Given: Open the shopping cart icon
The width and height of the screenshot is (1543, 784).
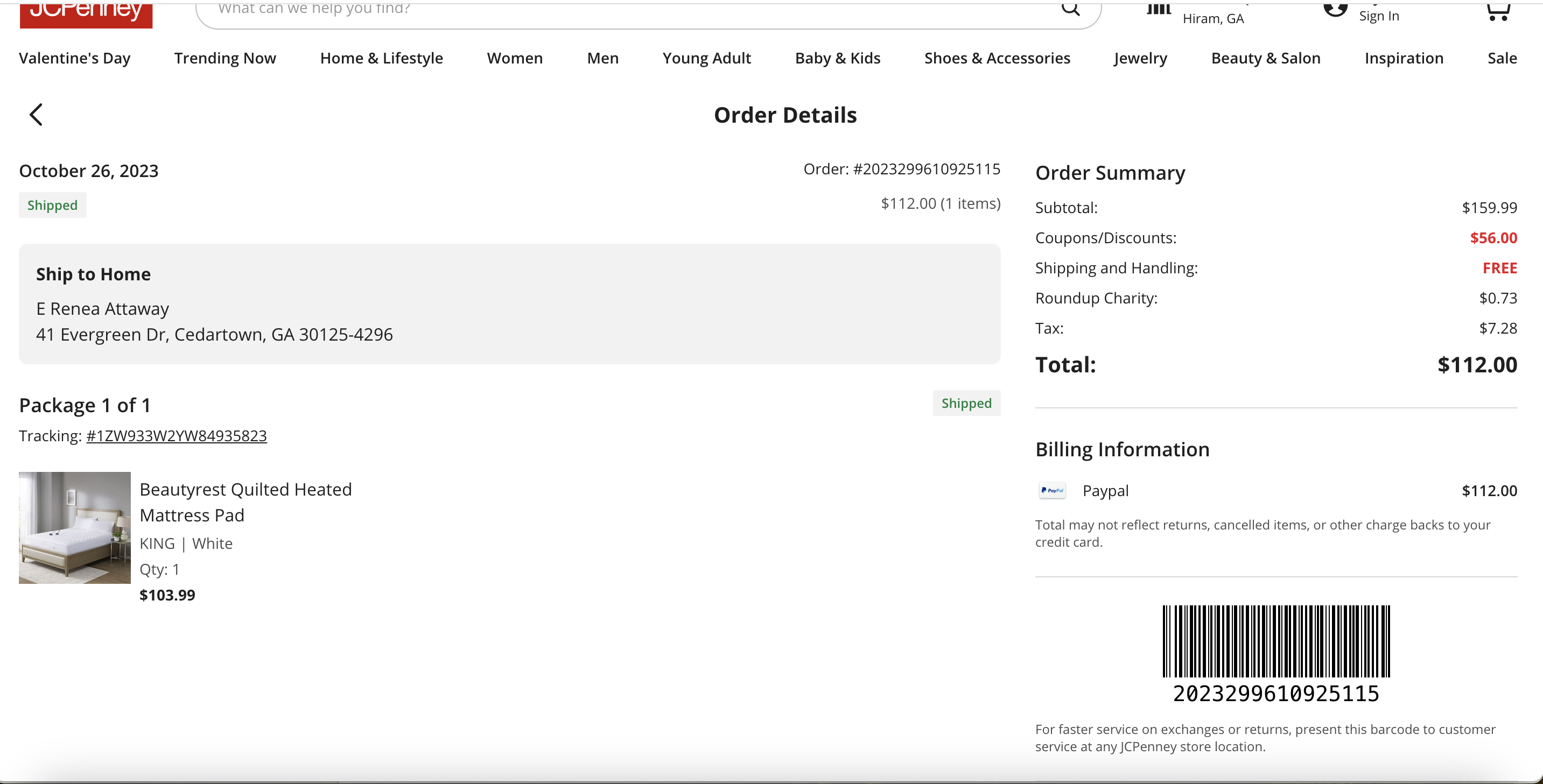Looking at the screenshot, I should tap(1499, 11).
